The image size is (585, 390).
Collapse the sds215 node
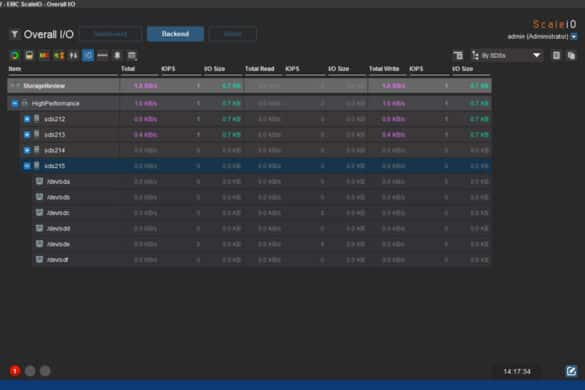point(27,166)
